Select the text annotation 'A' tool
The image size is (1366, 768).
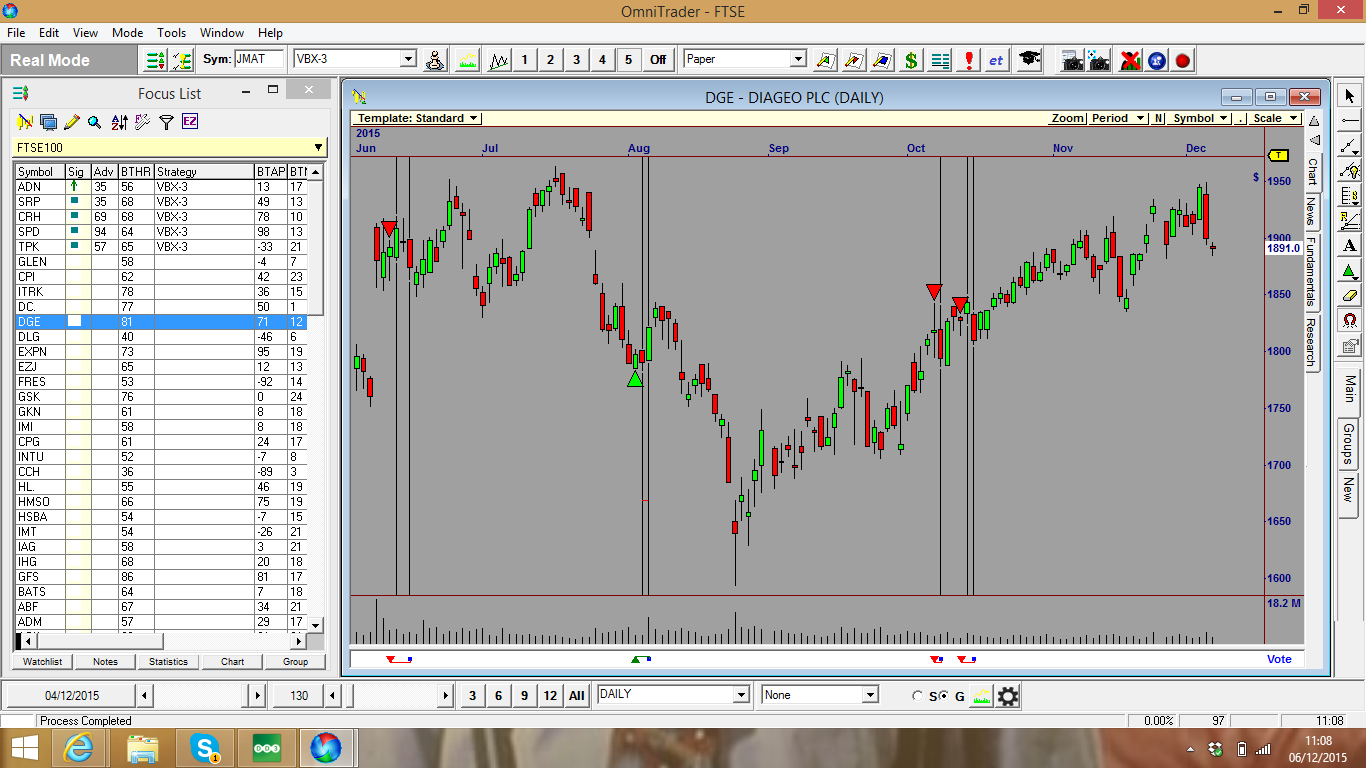click(1350, 246)
